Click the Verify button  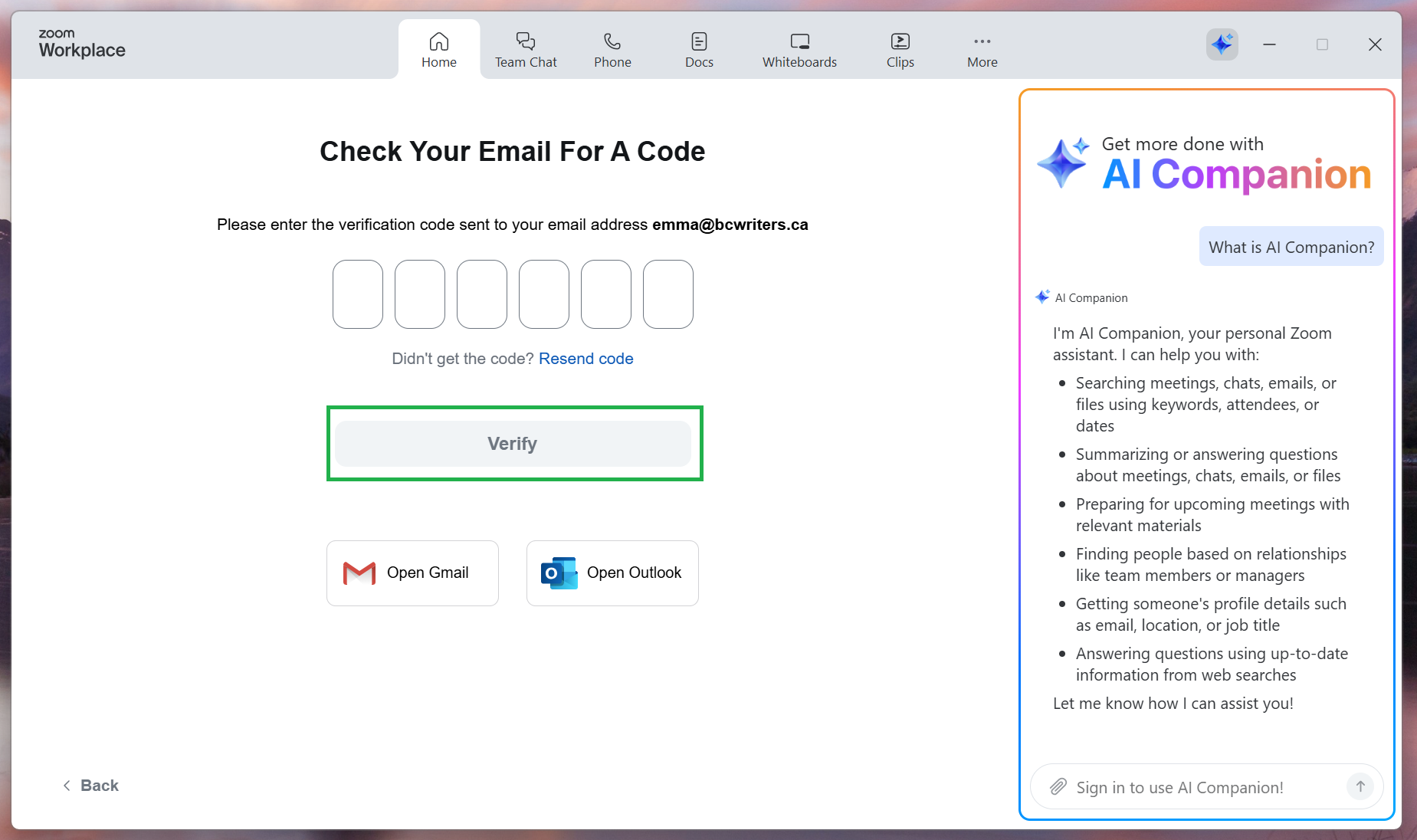(513, 444)
